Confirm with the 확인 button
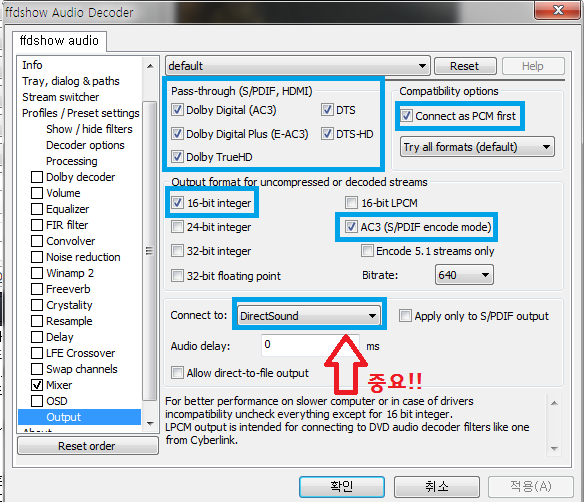 342,486
